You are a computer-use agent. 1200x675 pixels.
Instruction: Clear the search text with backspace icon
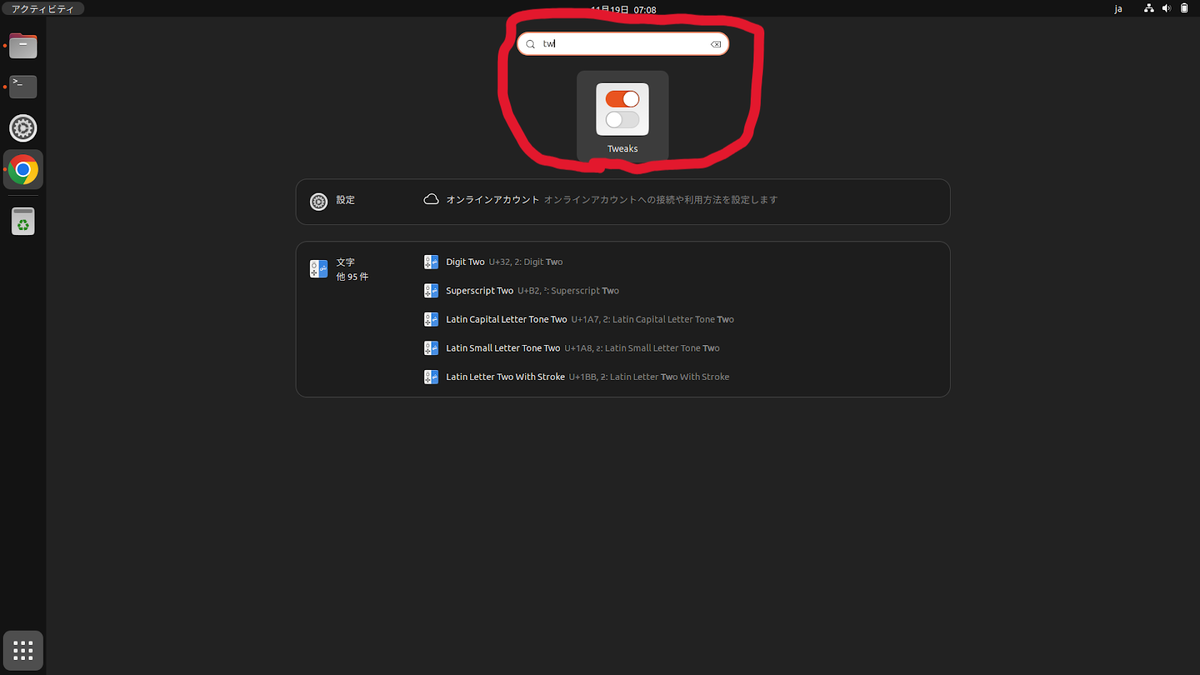pos(716,44)
